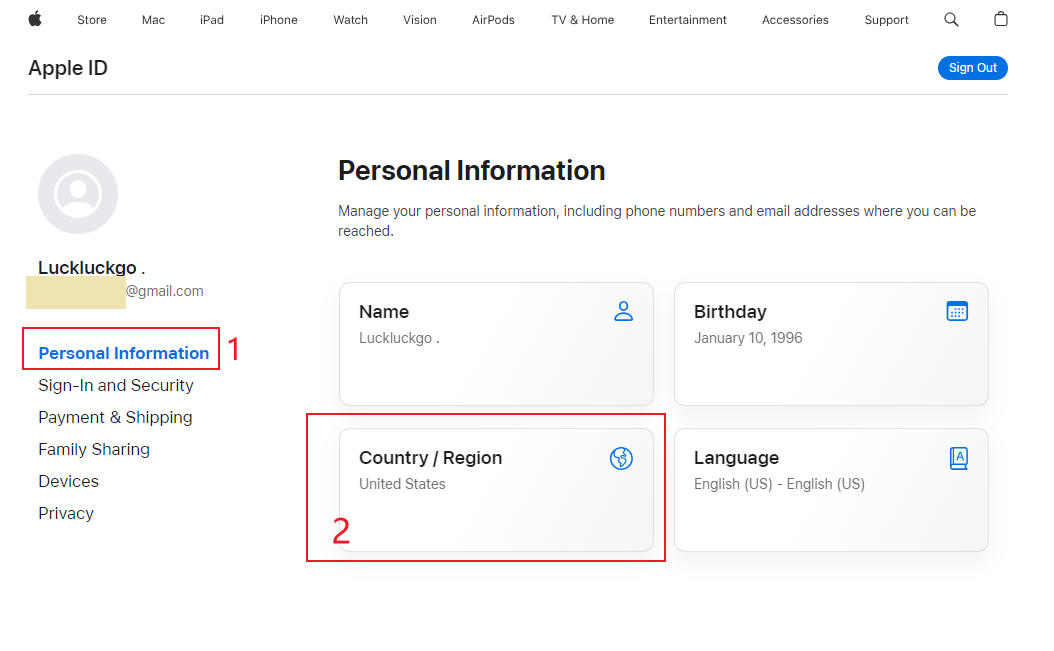This screenshot has height=651, width=1054.
Task: Open the search magnifier icon
Action: pos(950,20)
